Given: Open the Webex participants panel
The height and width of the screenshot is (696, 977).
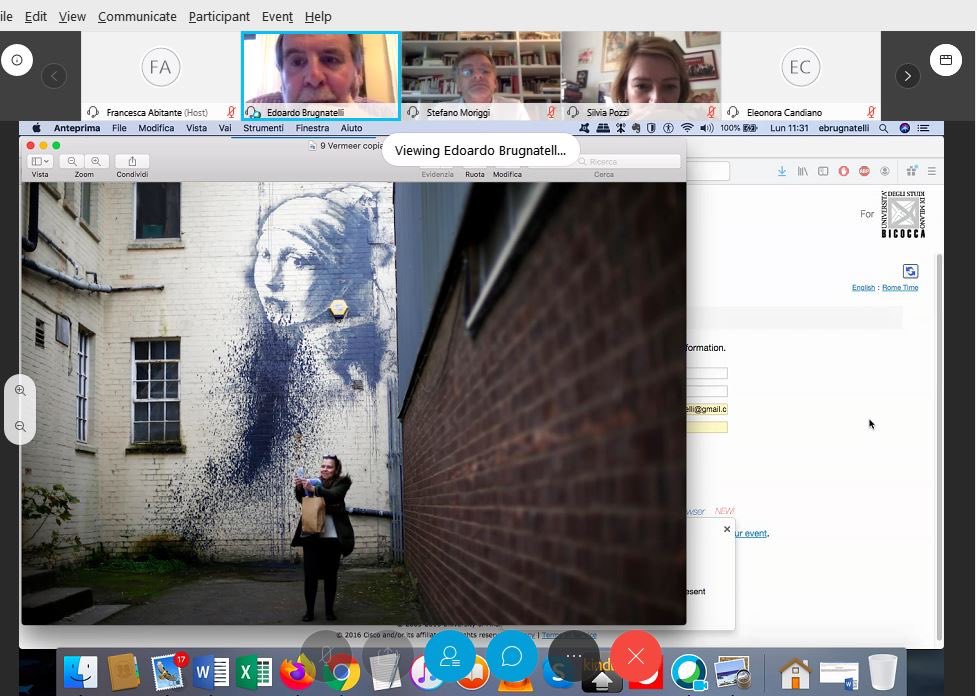Looking at the screenshot, I should [449, 656].
